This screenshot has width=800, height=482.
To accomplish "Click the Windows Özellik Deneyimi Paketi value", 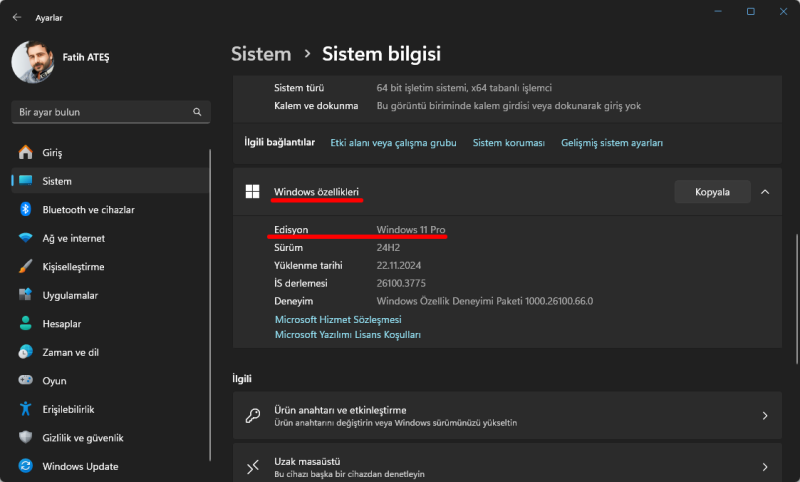I will click(485, 301).
